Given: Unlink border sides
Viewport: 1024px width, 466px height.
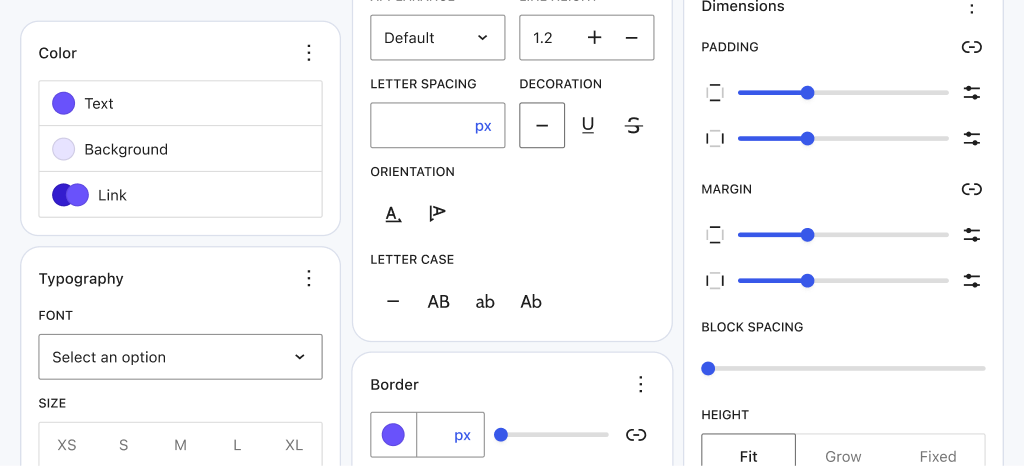Looking at the screenshot, I should (x=636, y=435).
